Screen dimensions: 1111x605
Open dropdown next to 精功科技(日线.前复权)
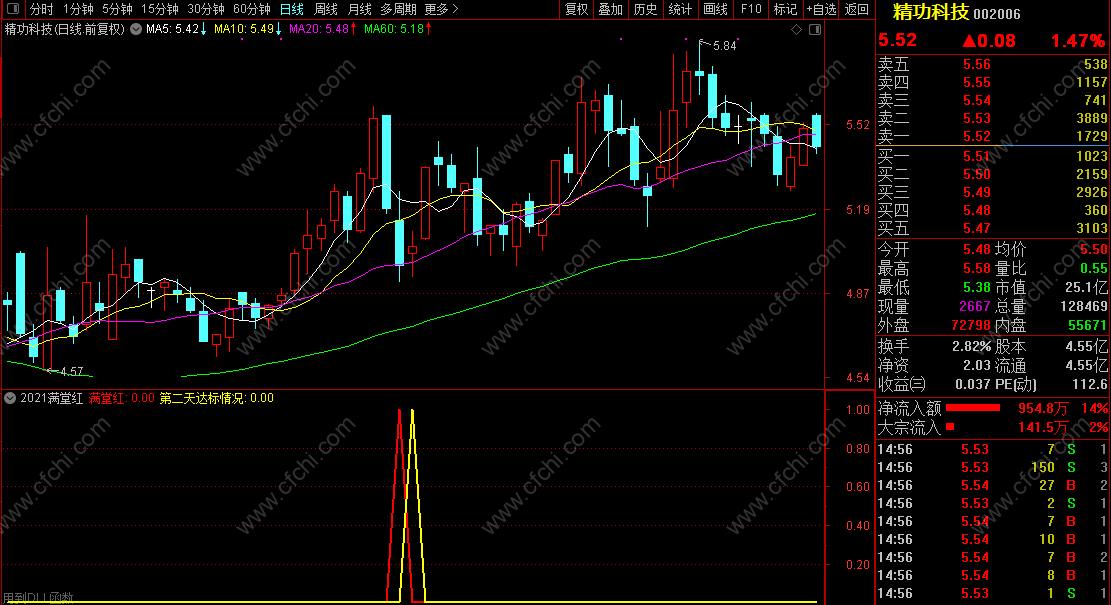135,29
